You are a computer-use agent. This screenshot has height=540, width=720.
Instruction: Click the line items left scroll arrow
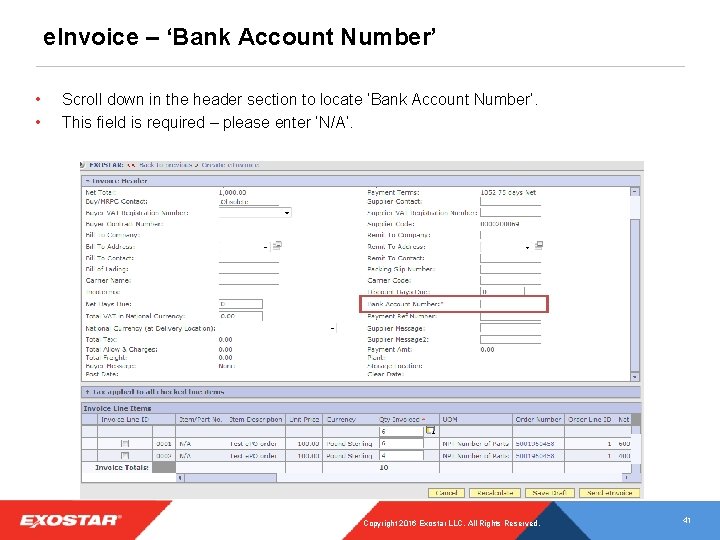point(180,478)
